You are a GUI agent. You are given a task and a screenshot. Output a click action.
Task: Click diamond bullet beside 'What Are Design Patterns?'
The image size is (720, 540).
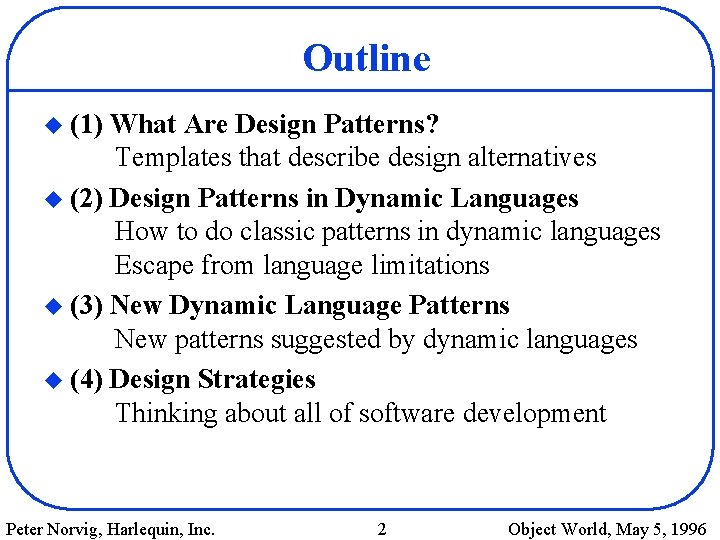(x=54, y=125)
